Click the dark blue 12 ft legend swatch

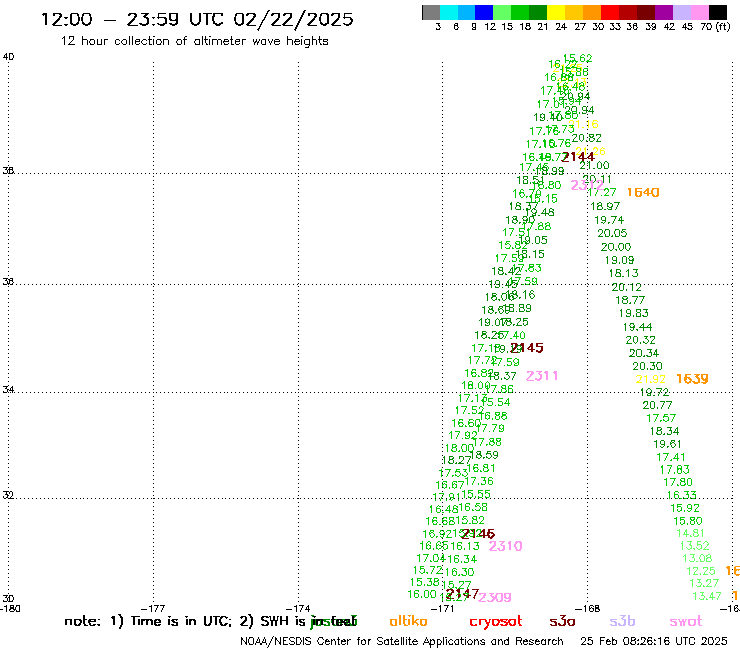(484, 12)
